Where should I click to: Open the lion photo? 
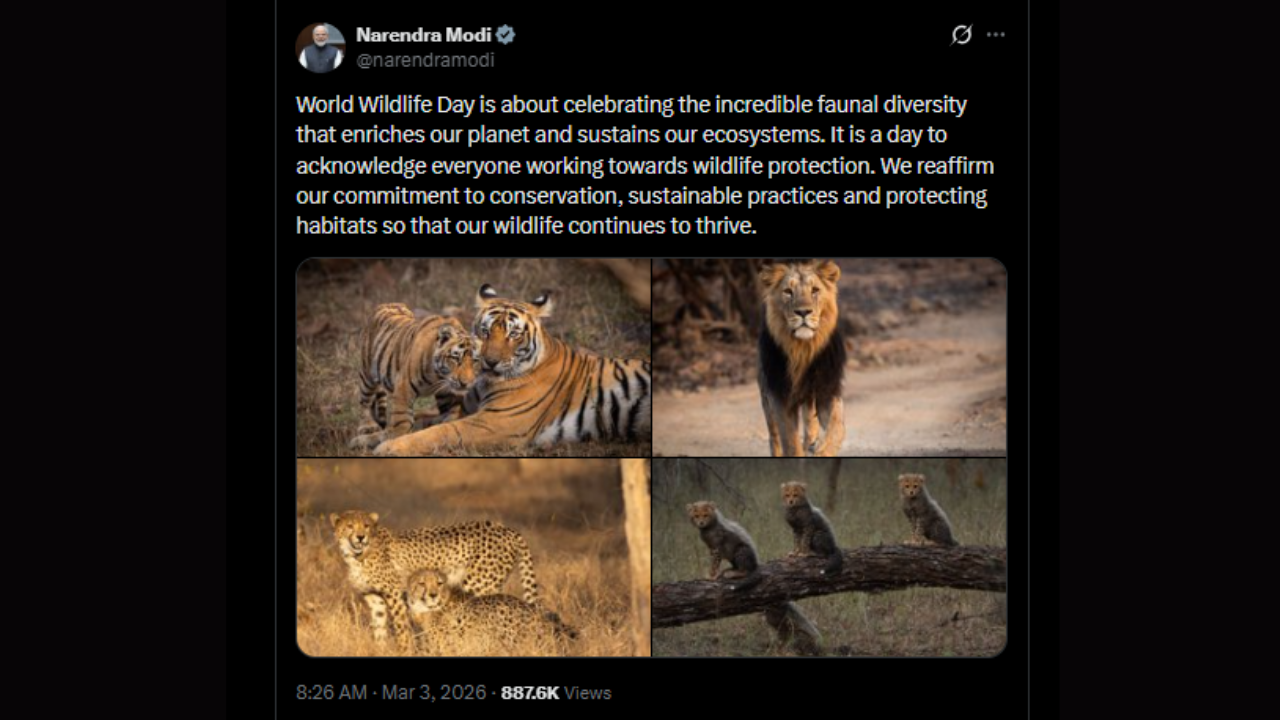(829, 357)
